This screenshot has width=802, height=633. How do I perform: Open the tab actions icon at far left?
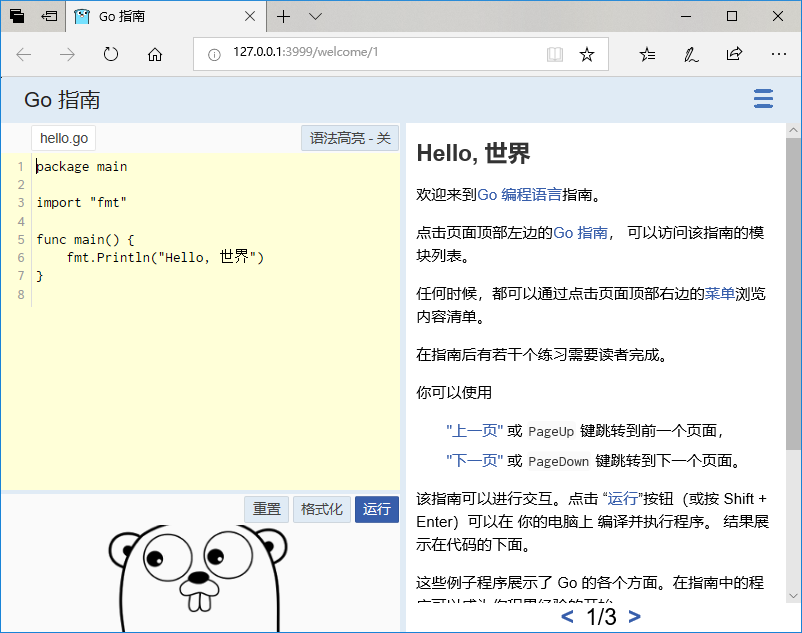click(16, 16)
